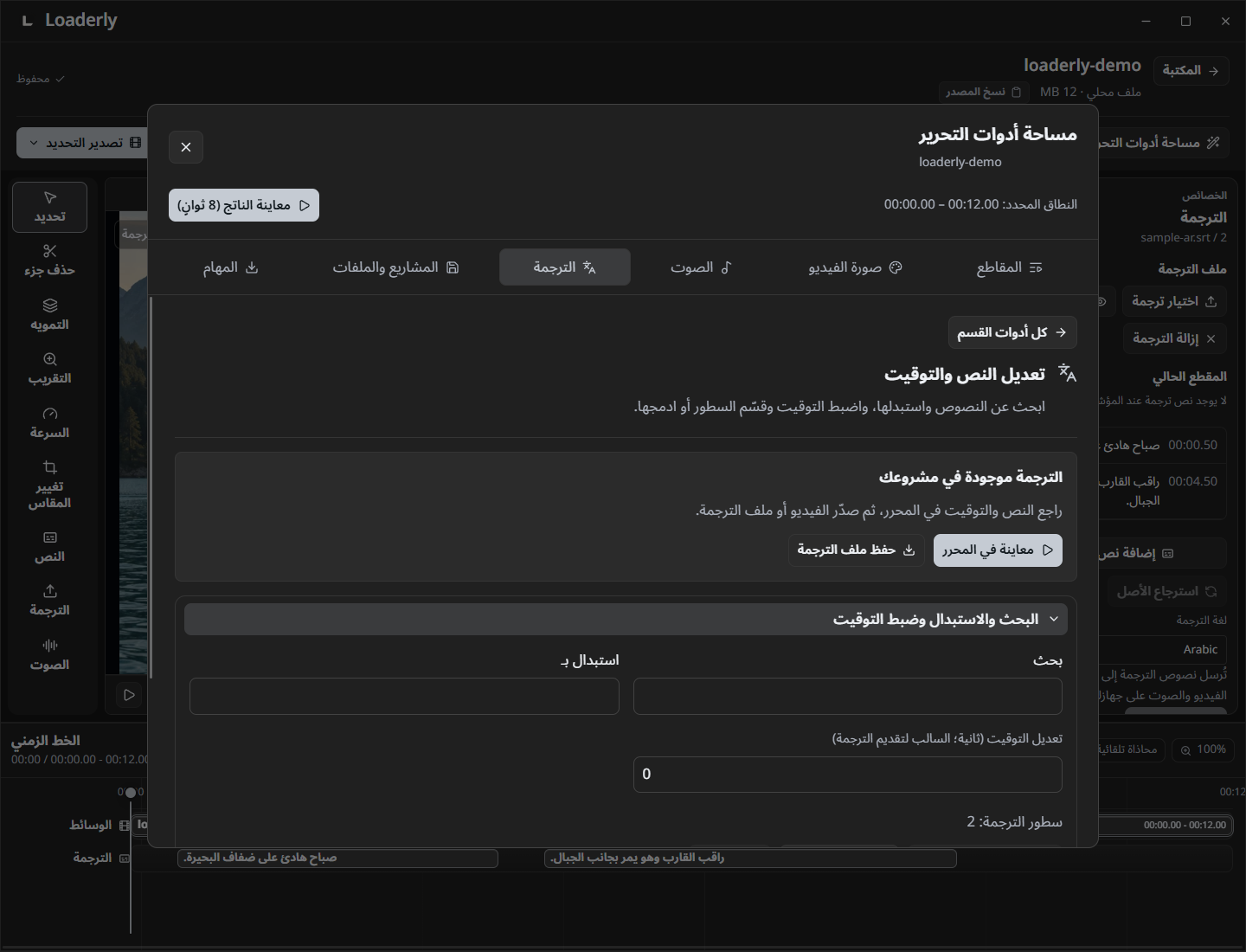Go back to المكتبة library
This screenshot has width=1246, height=952.
pos(1191,70)
